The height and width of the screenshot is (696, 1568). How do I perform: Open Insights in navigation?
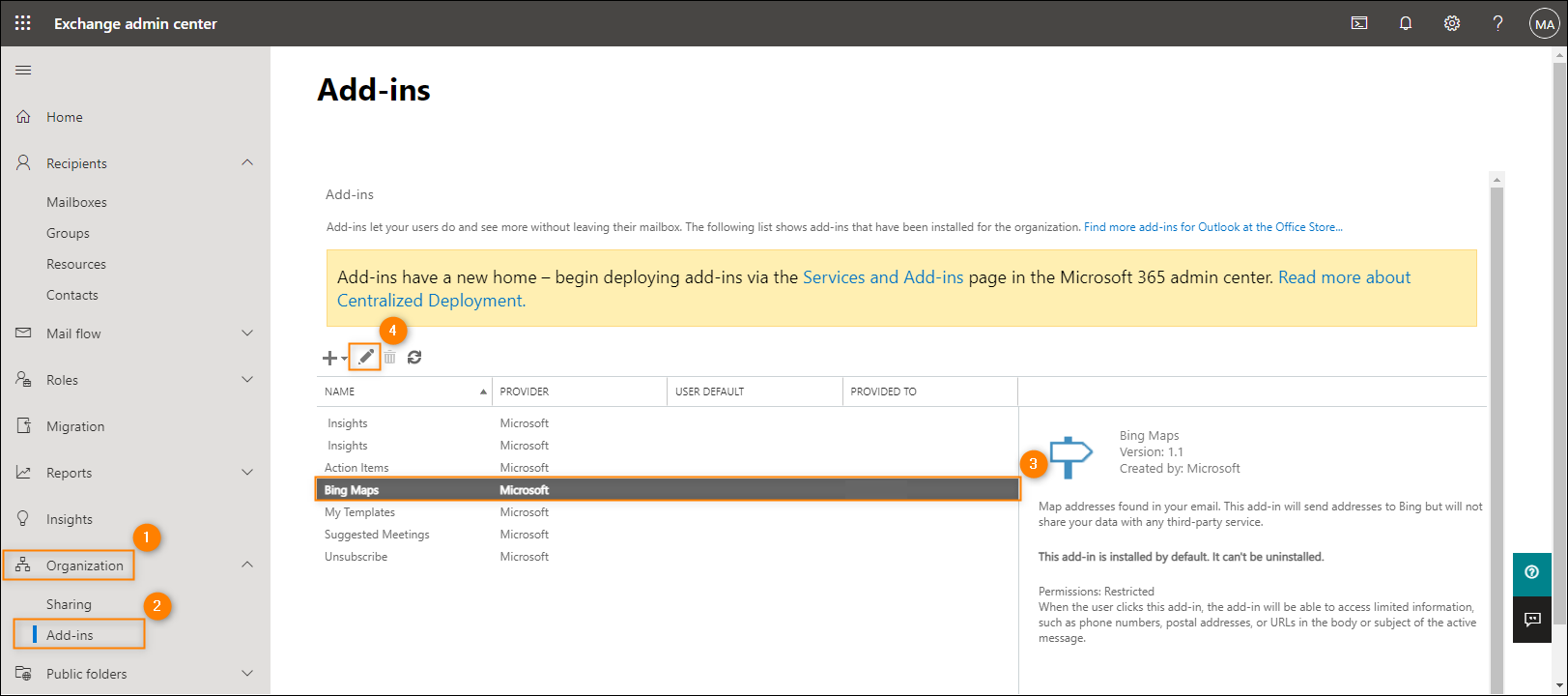point(70,519)
